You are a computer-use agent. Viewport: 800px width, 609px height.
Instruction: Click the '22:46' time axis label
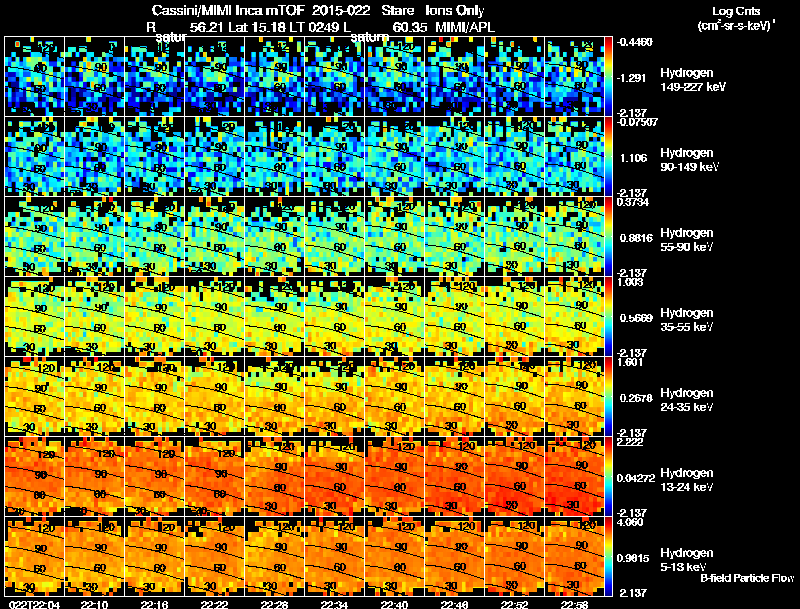pos(455,604)
